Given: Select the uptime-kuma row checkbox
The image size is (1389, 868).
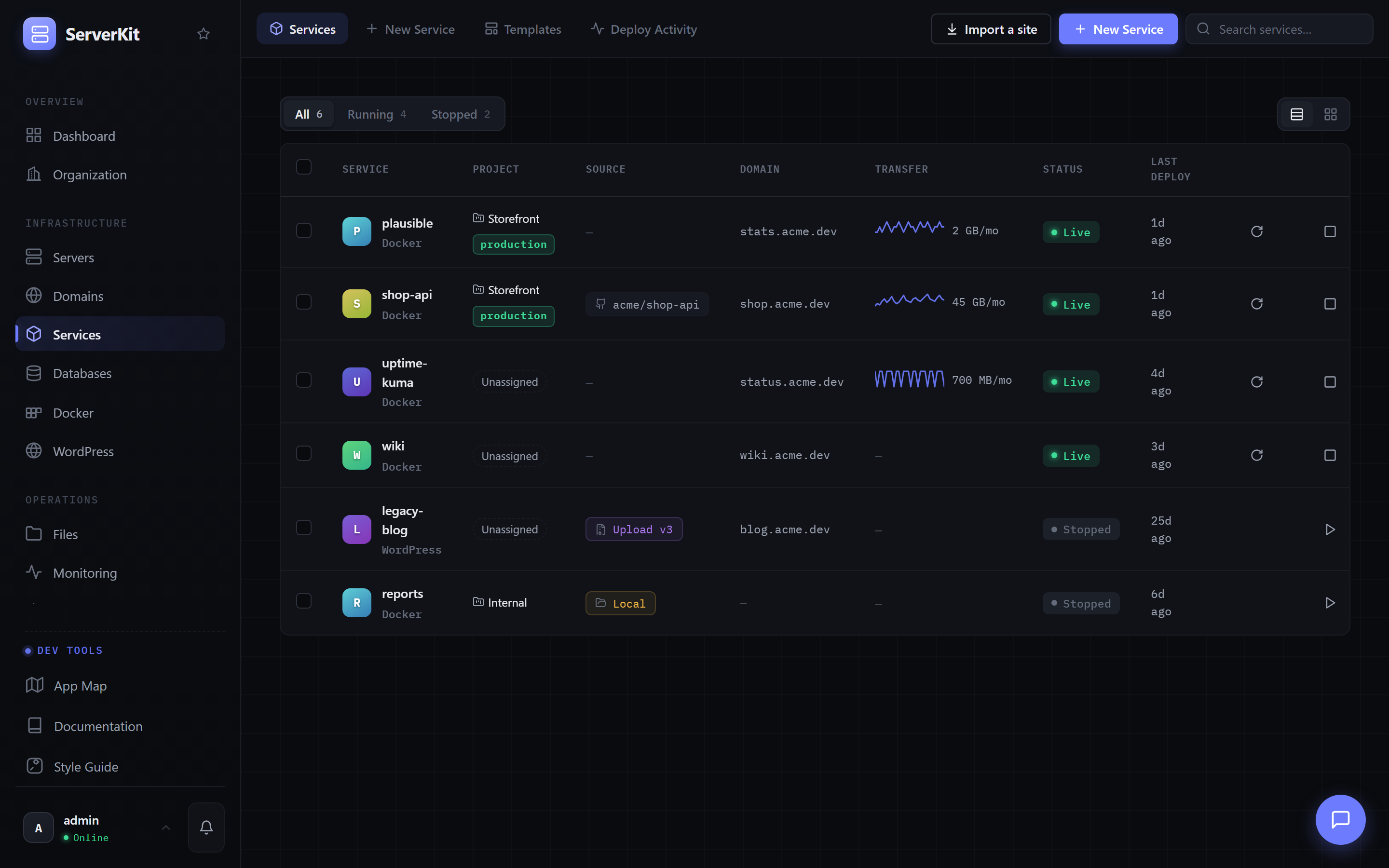Looking at the screenshot, I should (x=304, y=380).
